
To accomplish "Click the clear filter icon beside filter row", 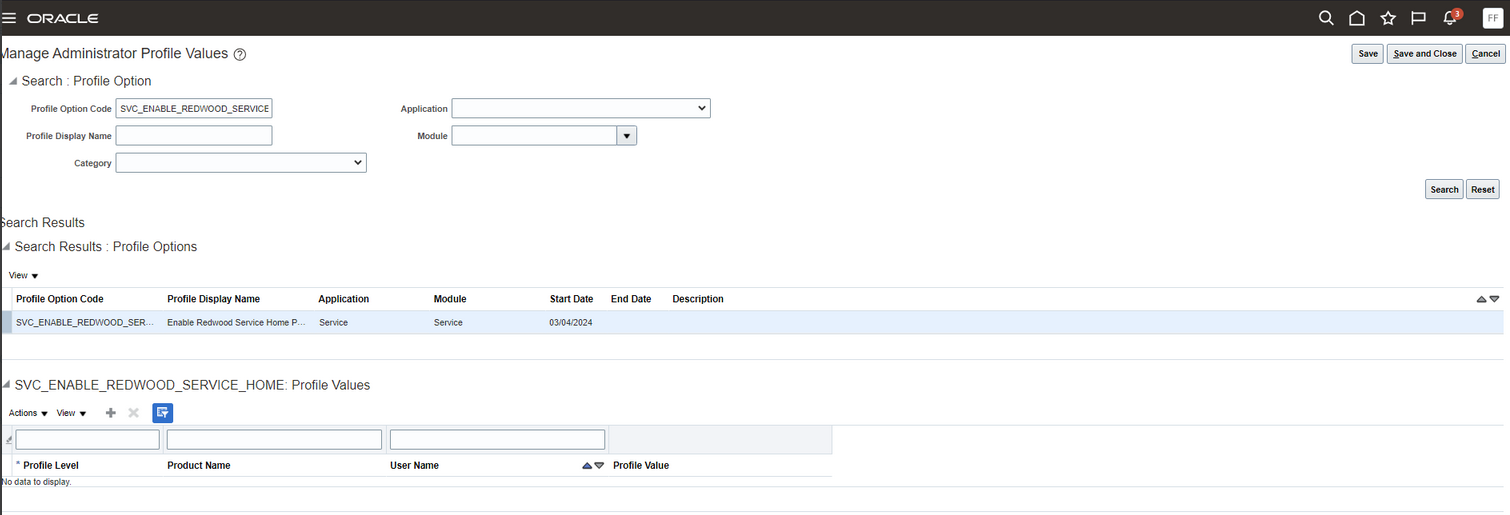I will click(x=9, y=439).
